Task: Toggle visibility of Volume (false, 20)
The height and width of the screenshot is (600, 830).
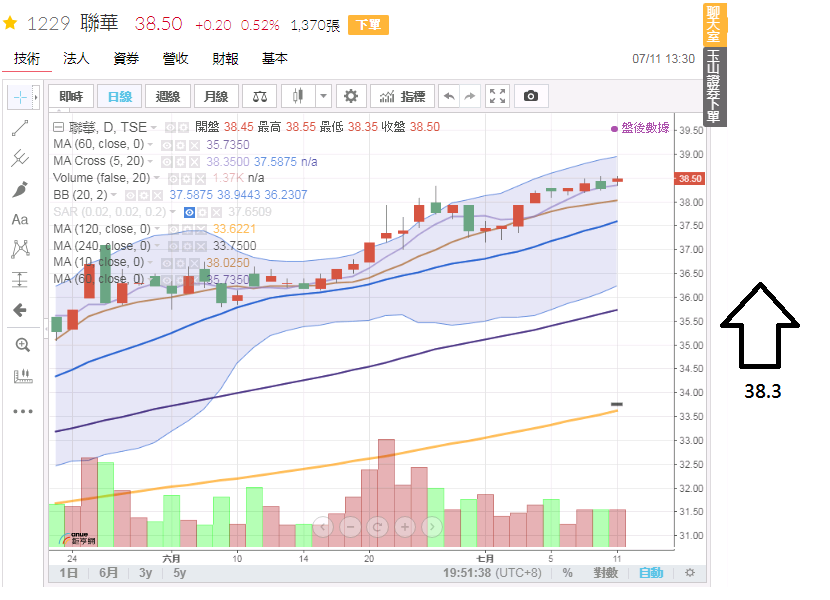Action: (174, 178)
